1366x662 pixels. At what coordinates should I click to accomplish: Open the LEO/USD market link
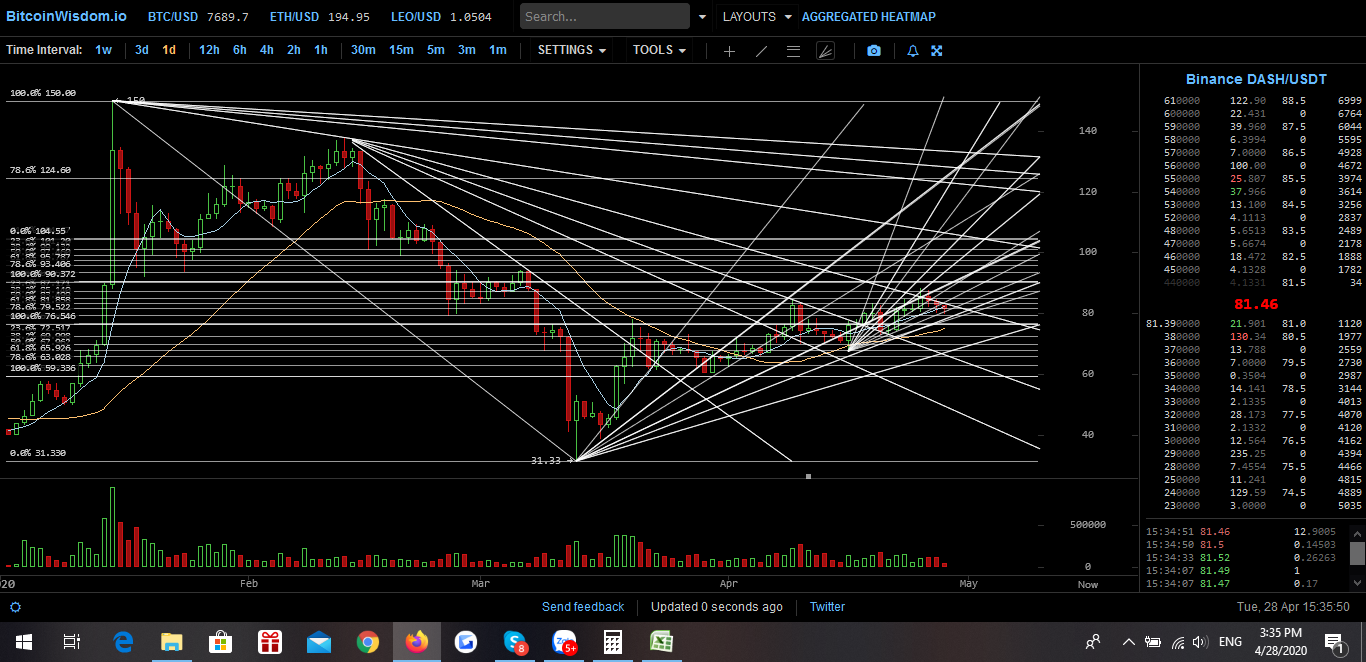coord(416,17)
